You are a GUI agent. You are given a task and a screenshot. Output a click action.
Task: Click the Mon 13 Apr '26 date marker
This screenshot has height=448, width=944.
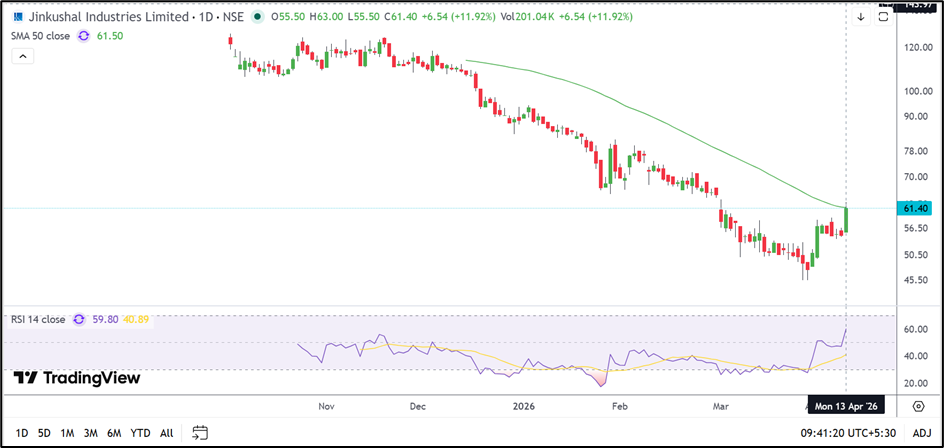[846, 406]
